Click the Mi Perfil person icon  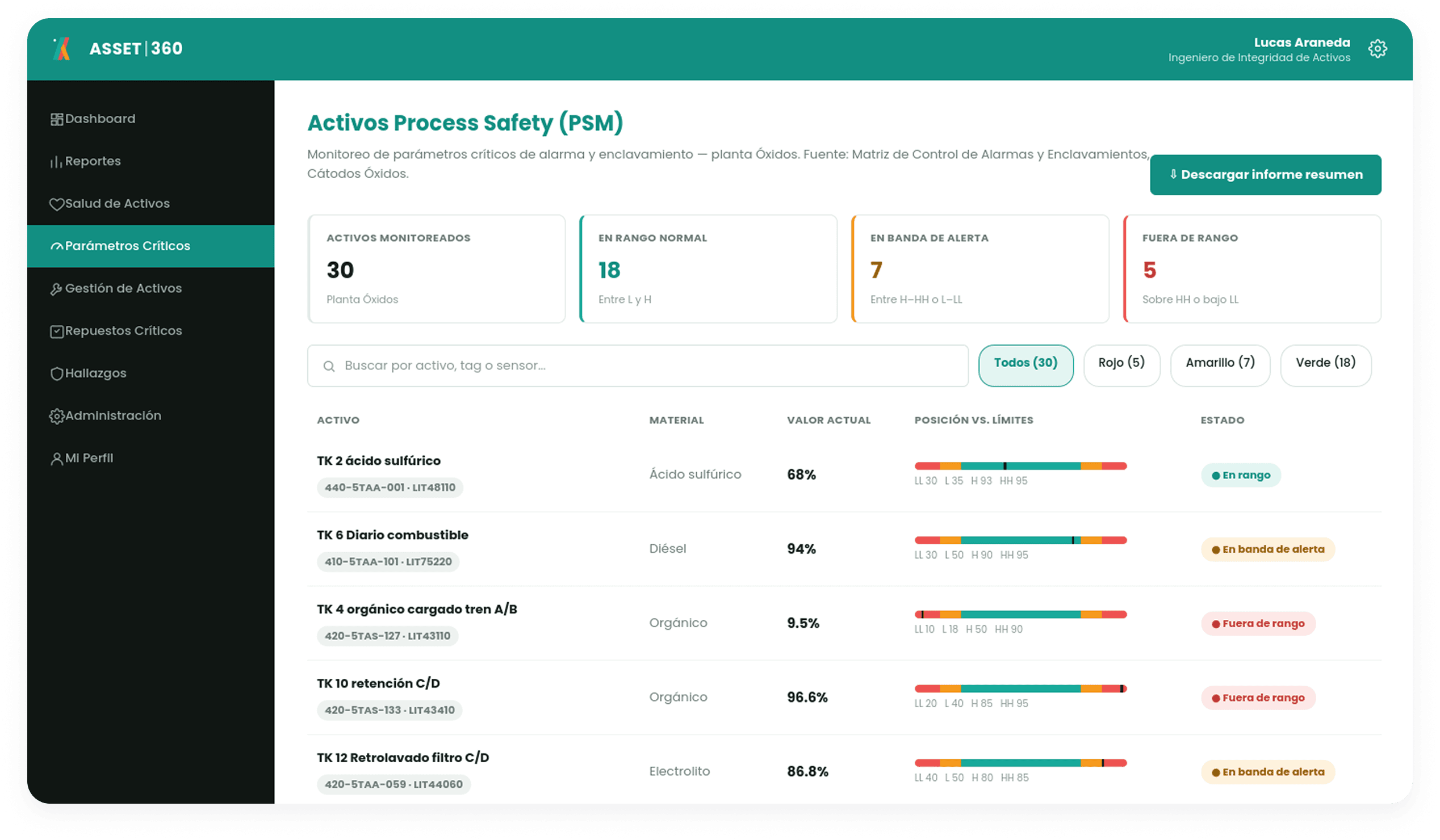pyautogui.click(x=57, y=459)
